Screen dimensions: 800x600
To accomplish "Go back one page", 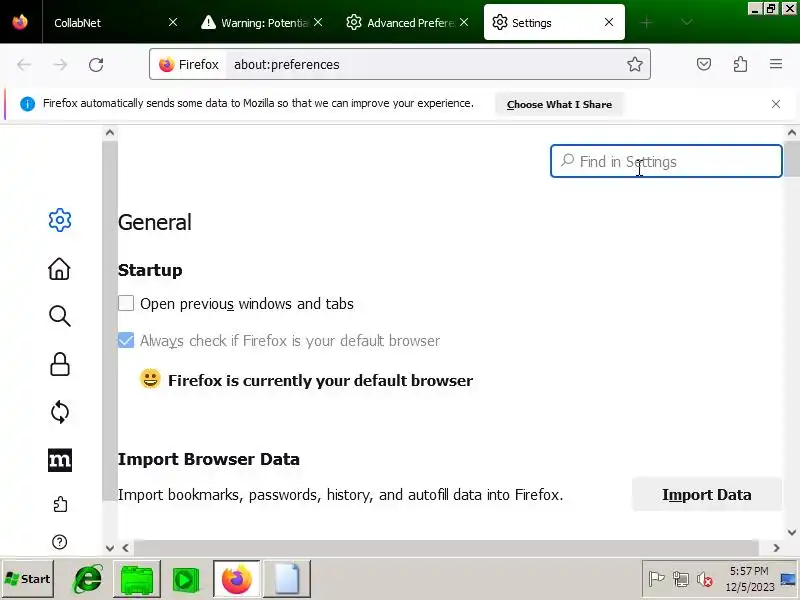I will (24, 65).
